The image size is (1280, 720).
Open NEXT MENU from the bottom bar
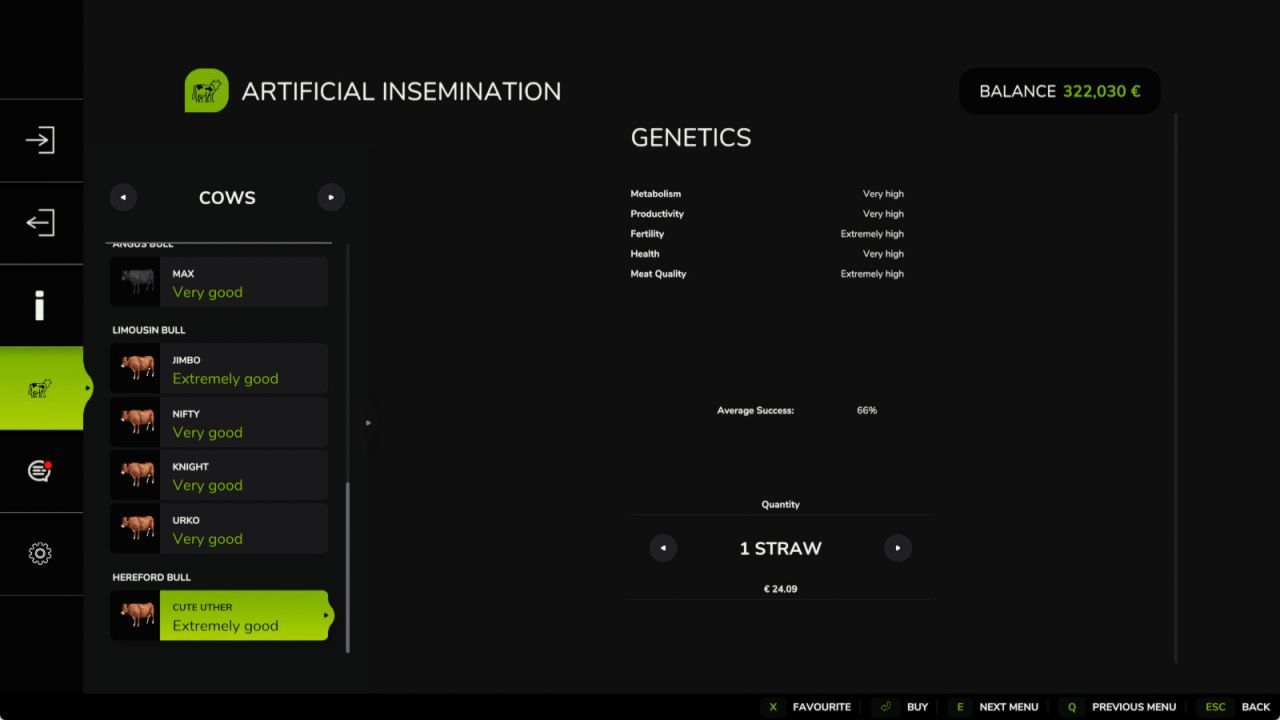point(1008,707)
